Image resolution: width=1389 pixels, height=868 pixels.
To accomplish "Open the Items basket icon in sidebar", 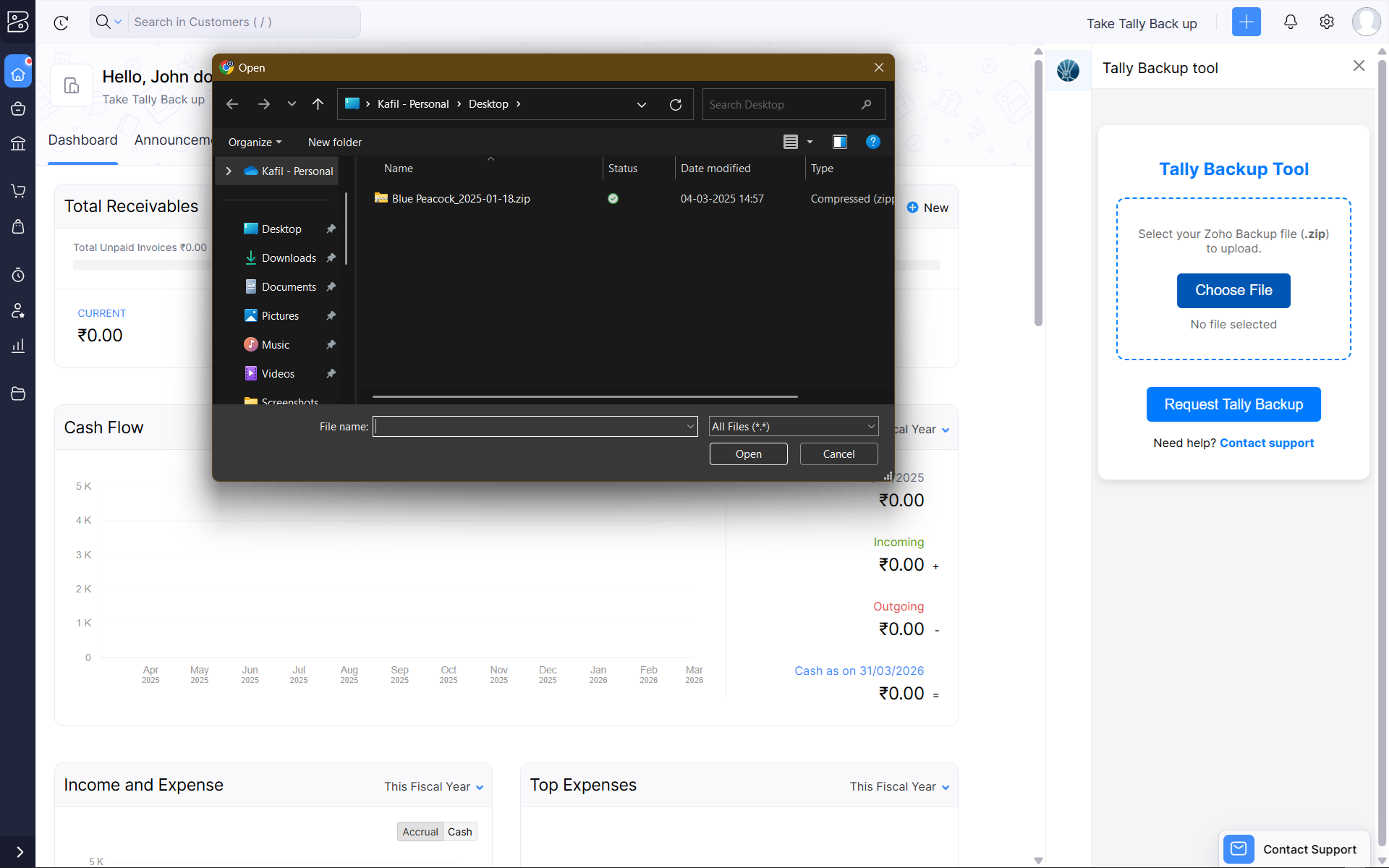I will point(18,109).
